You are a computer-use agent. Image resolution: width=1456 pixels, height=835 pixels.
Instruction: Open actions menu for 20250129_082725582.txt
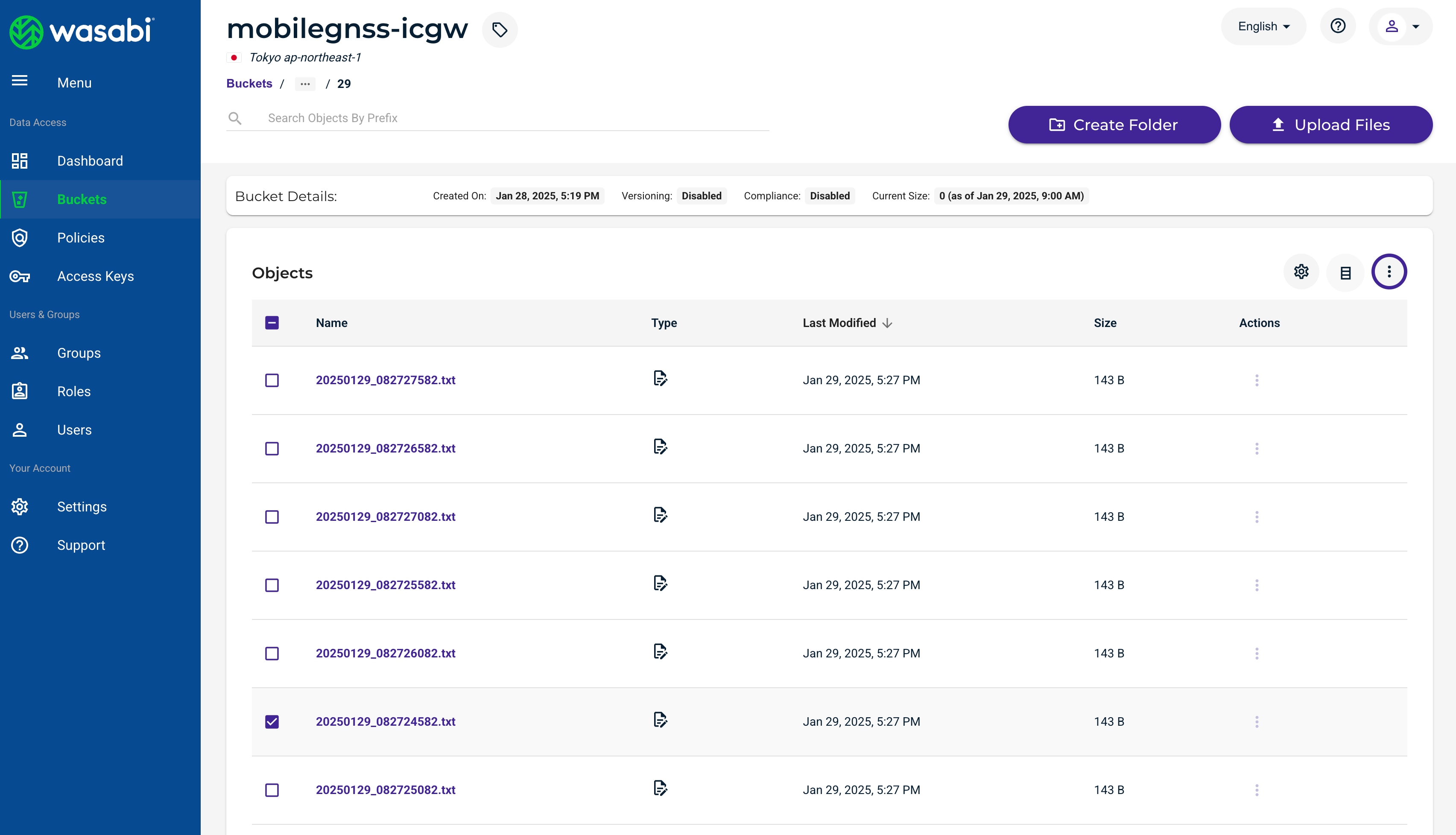(x=1257, y=585)
